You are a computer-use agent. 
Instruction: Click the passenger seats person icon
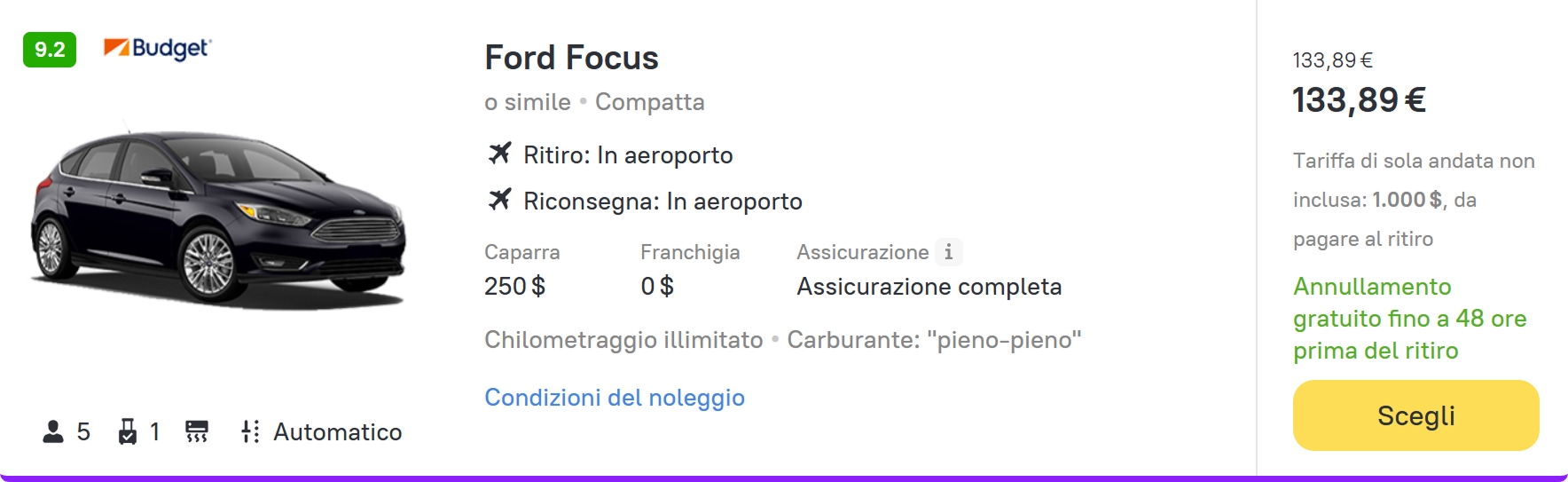click(x=53, y=432)
